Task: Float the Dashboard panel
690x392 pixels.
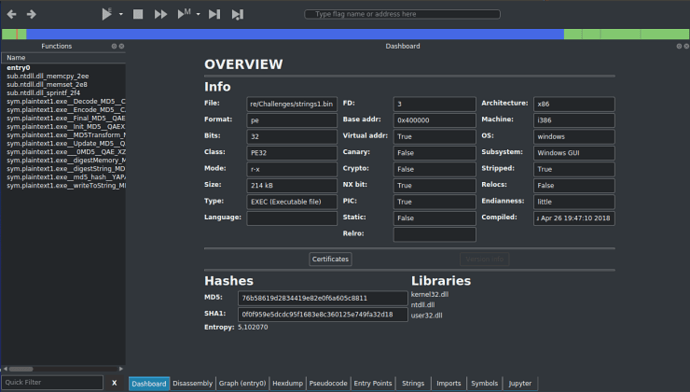Action: pyautogui.click(x=679, y=46)
